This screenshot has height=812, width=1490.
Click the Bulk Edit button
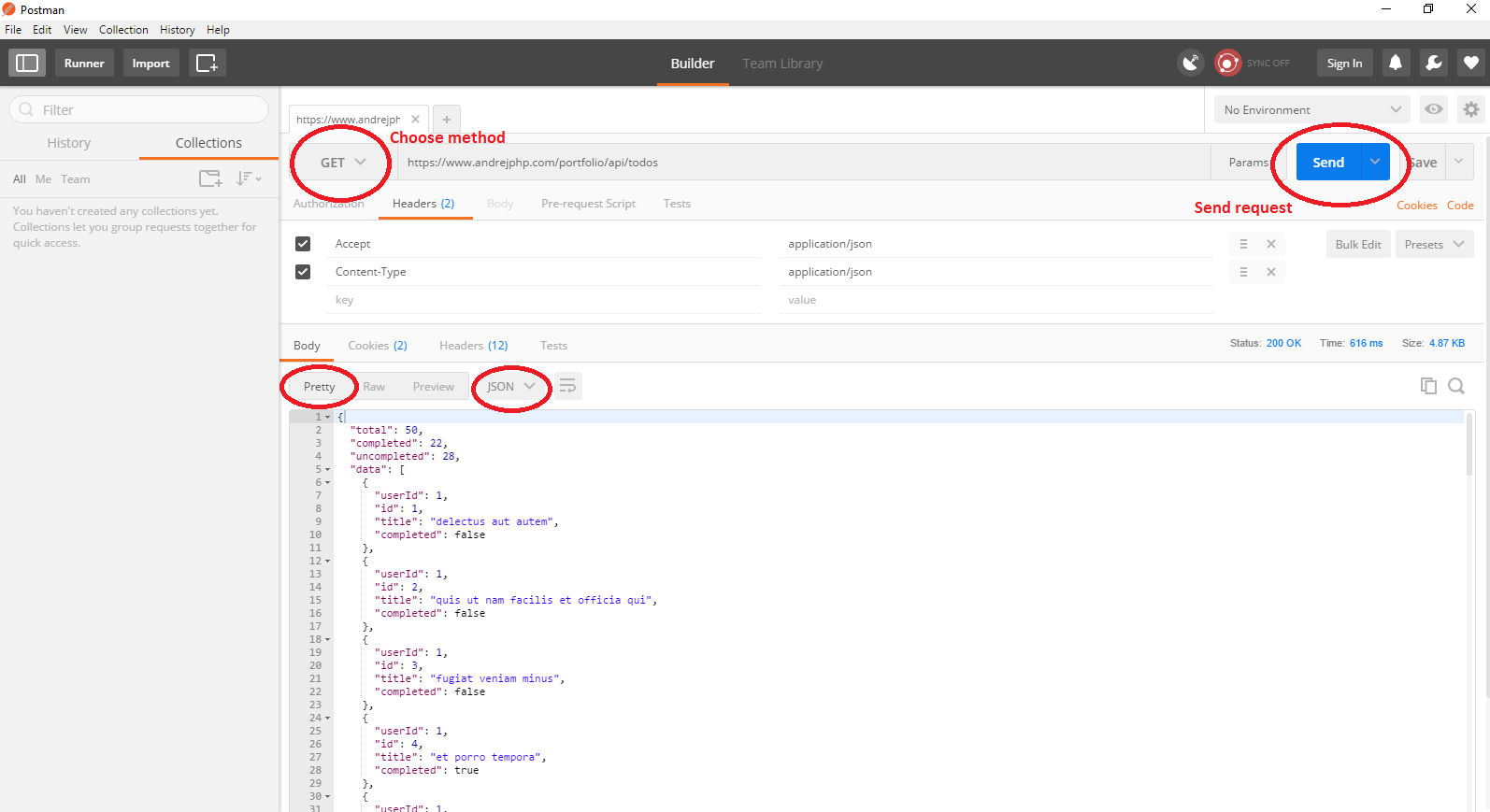pos(1358,244)
